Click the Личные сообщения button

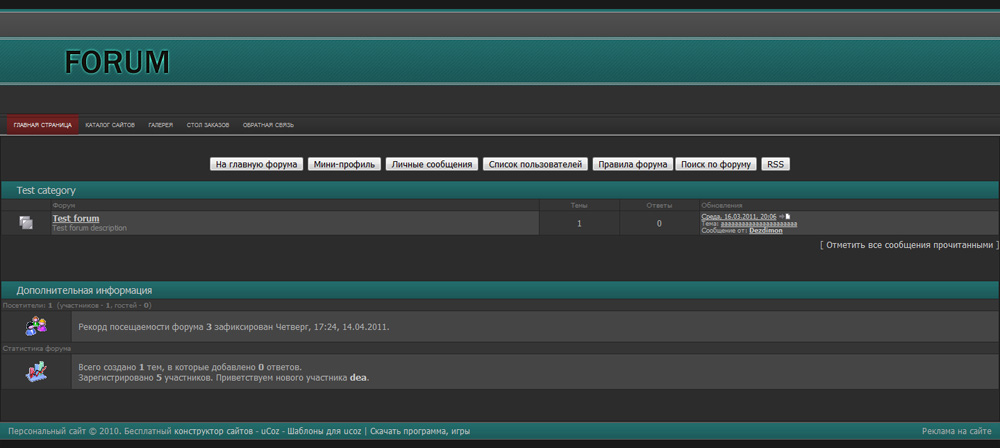pos(431,164)
